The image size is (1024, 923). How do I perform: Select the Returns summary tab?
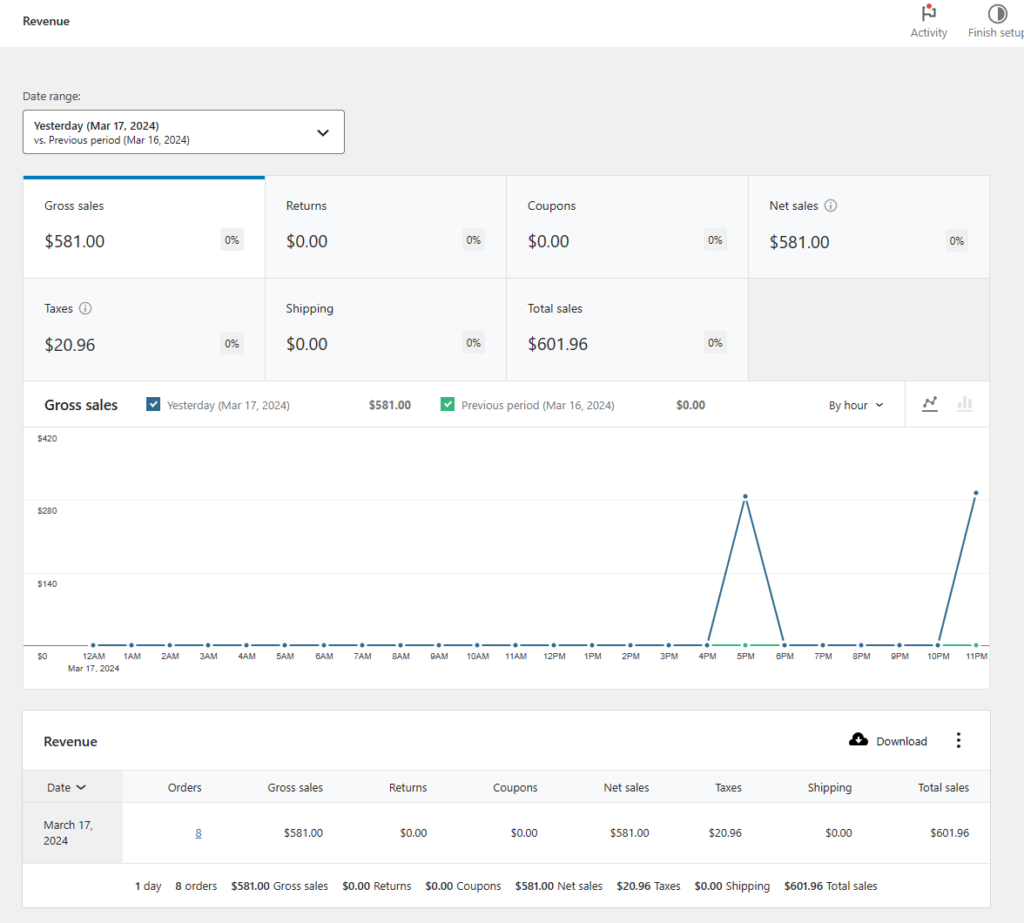pyautogui.click(x=385, y=227)
